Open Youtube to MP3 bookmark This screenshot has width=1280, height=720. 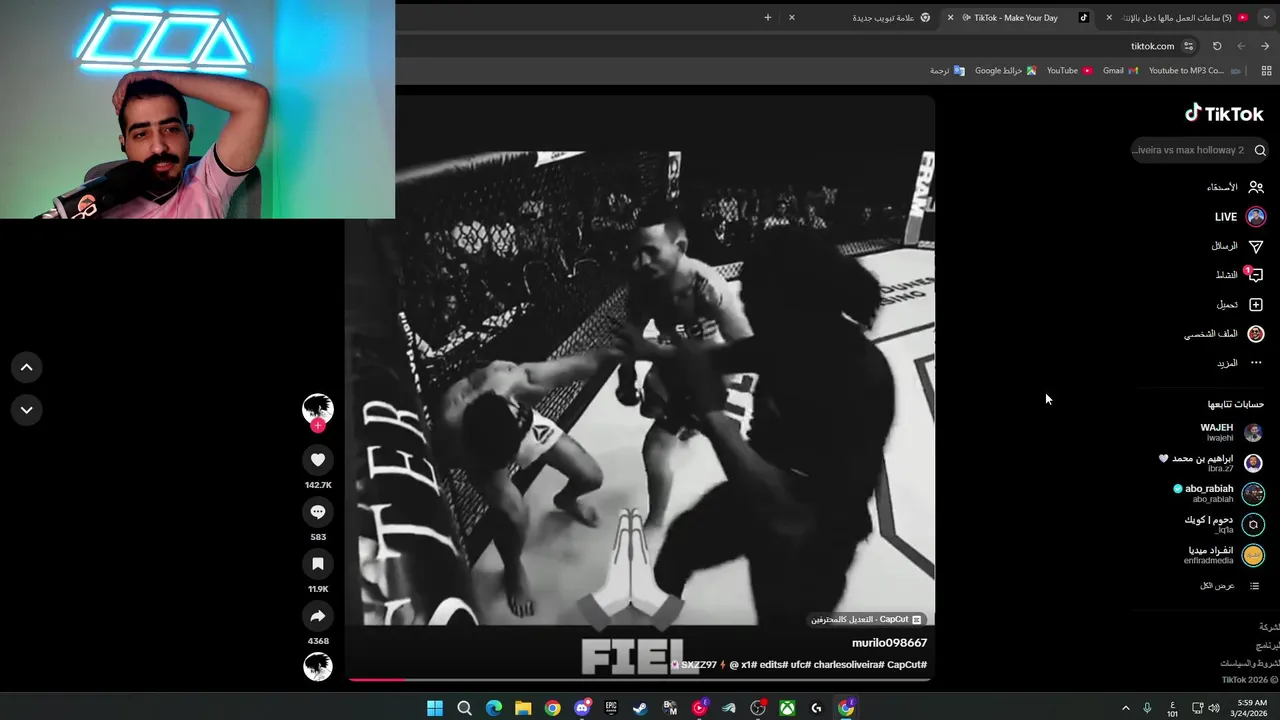[x=1195, y=71]
